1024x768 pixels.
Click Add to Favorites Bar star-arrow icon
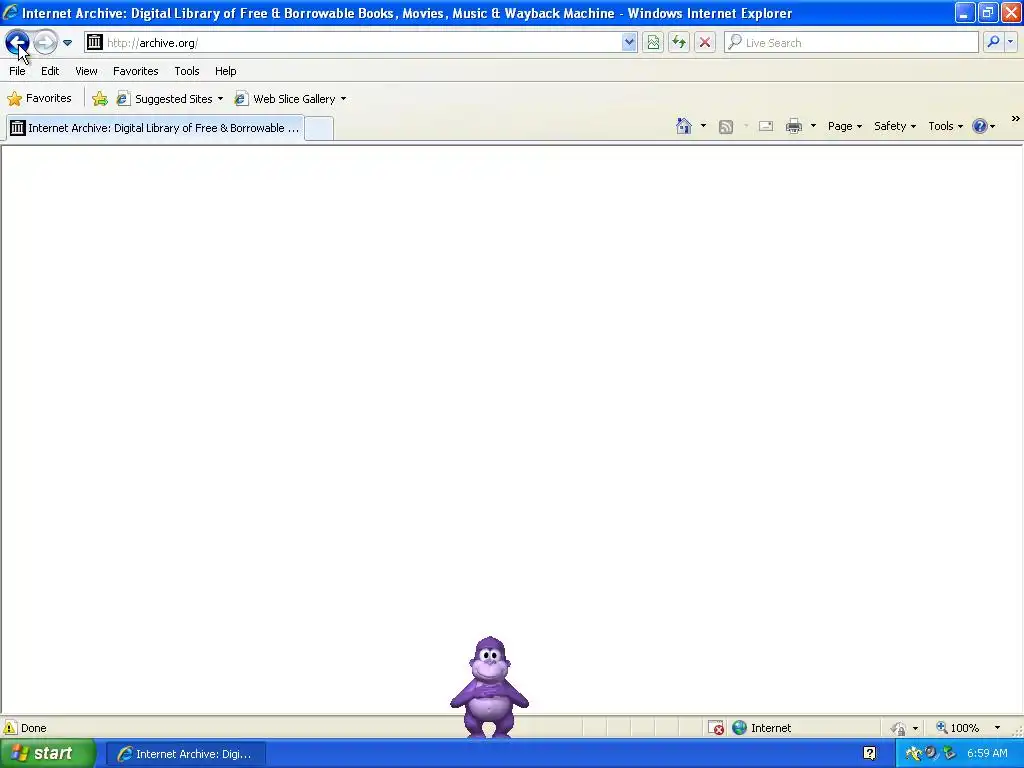coord(100,99)
